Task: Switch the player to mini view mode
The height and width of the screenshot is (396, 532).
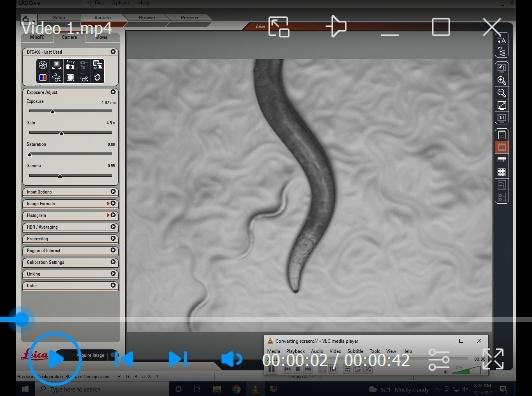Action: [x=279, y=26]
